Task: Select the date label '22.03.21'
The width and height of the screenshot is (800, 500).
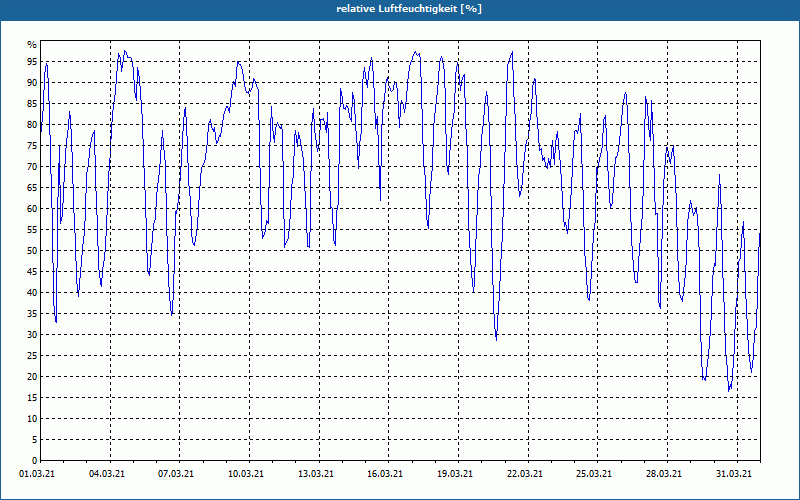Action: [x=526, y=474]
